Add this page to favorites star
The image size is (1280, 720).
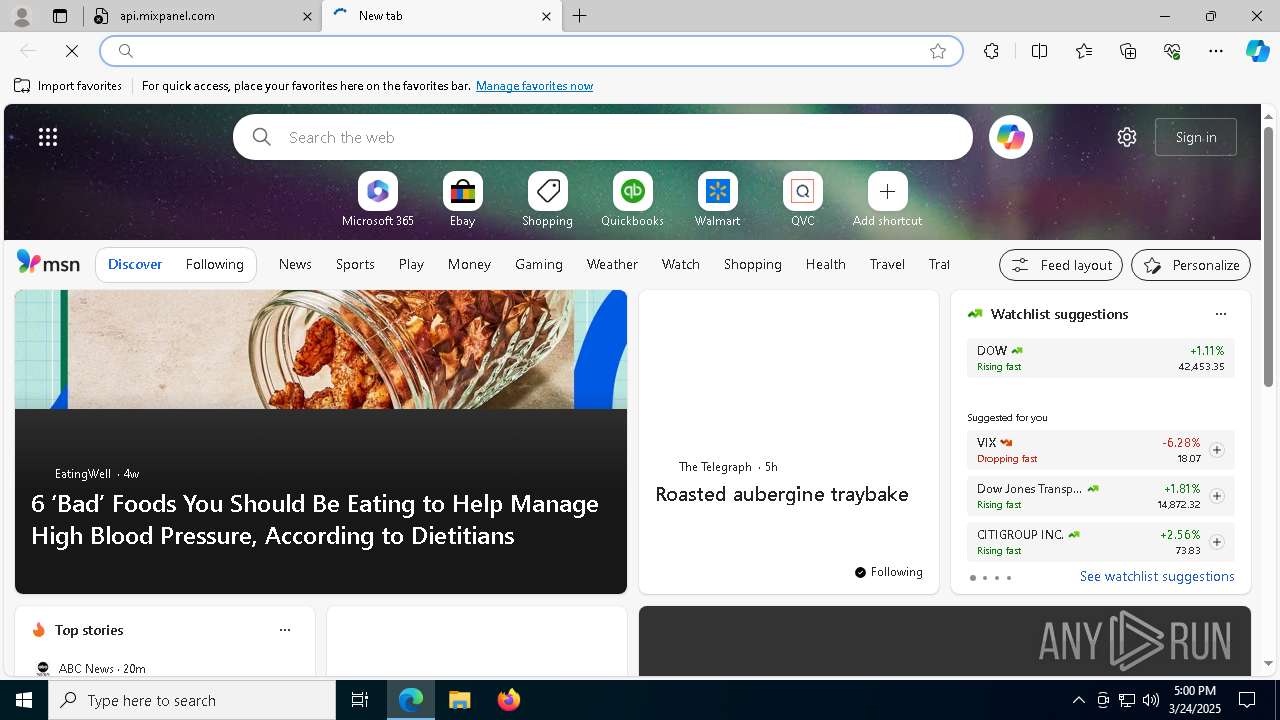938,51
